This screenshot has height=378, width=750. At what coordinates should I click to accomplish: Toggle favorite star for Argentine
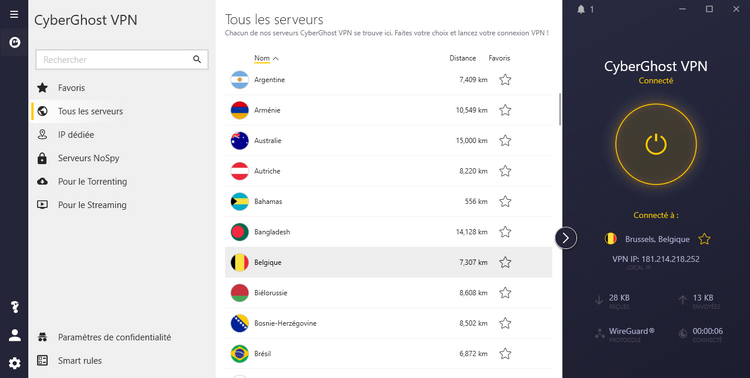(x=505, y=80)
